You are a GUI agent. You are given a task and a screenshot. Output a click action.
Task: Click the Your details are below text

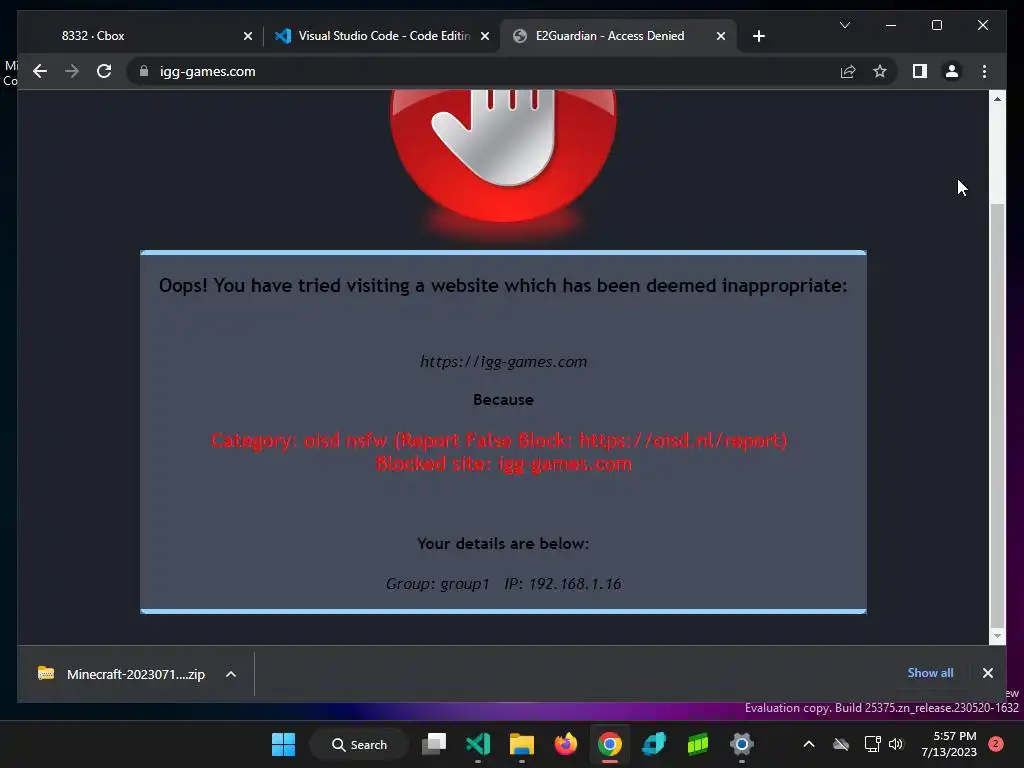click(x=503, y=544)
